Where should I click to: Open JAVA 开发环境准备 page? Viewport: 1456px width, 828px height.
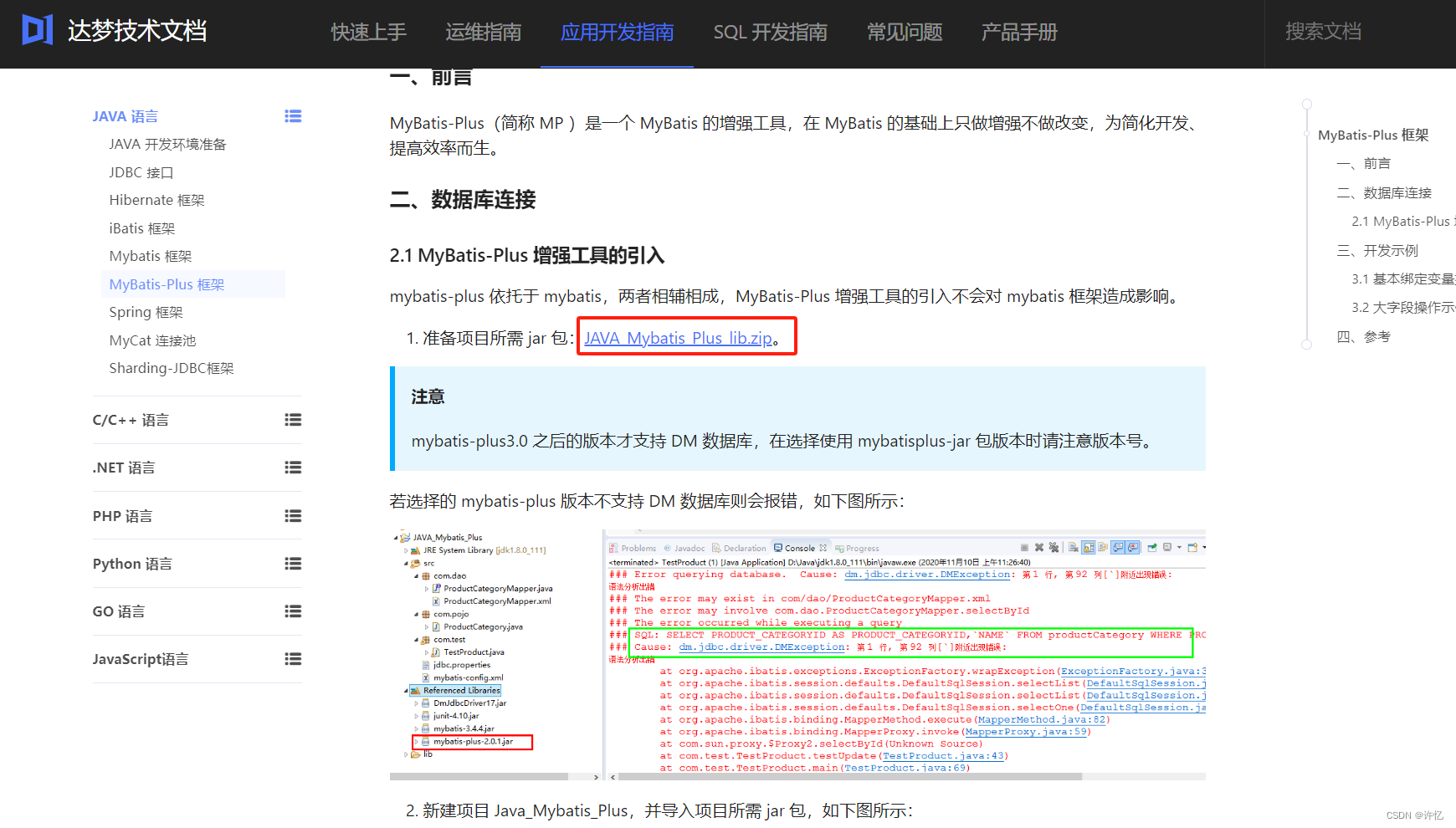pos(167,144)
